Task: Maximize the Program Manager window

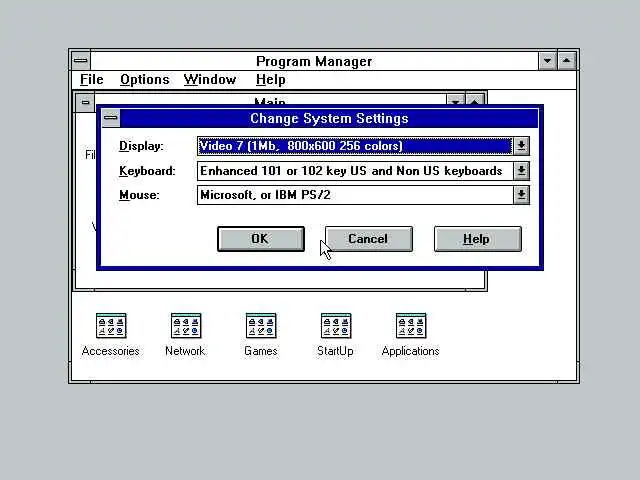Action: coord(567,61)
